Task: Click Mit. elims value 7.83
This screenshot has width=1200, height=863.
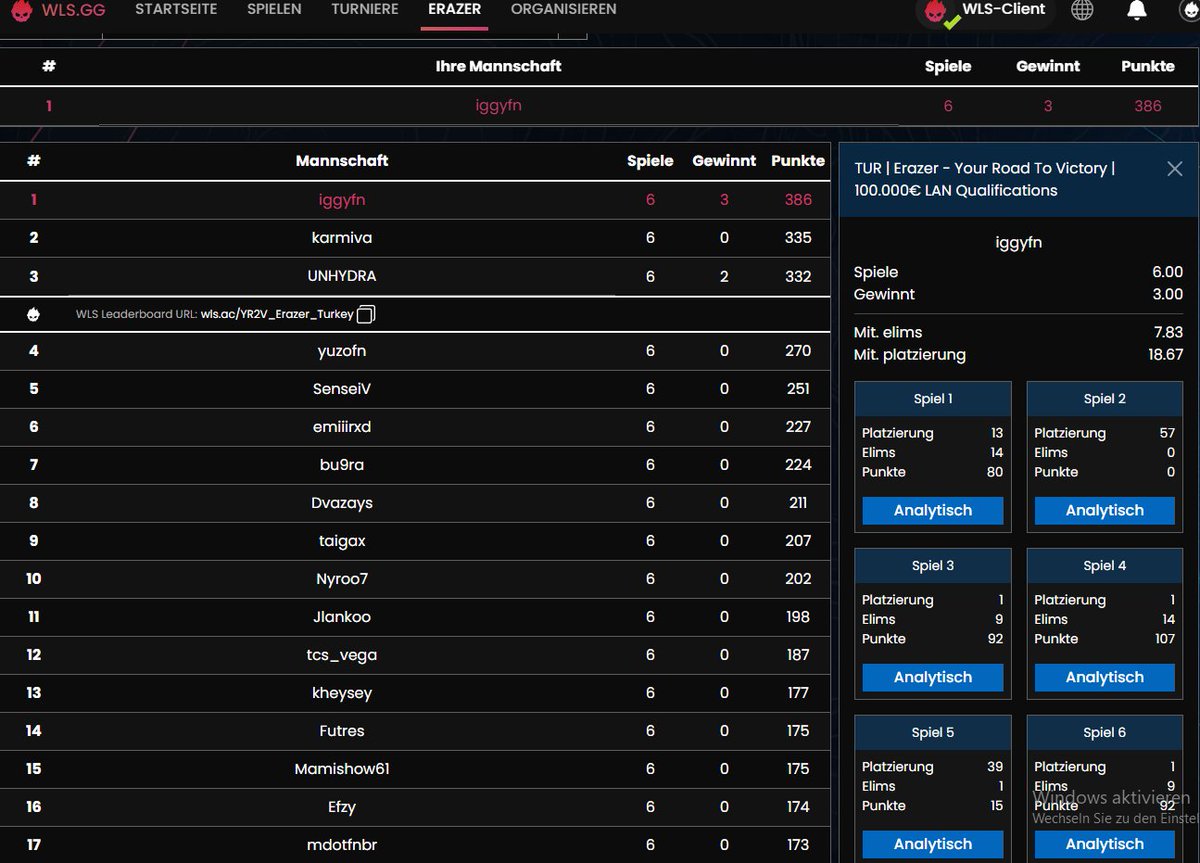Action: click(1167, 332)
